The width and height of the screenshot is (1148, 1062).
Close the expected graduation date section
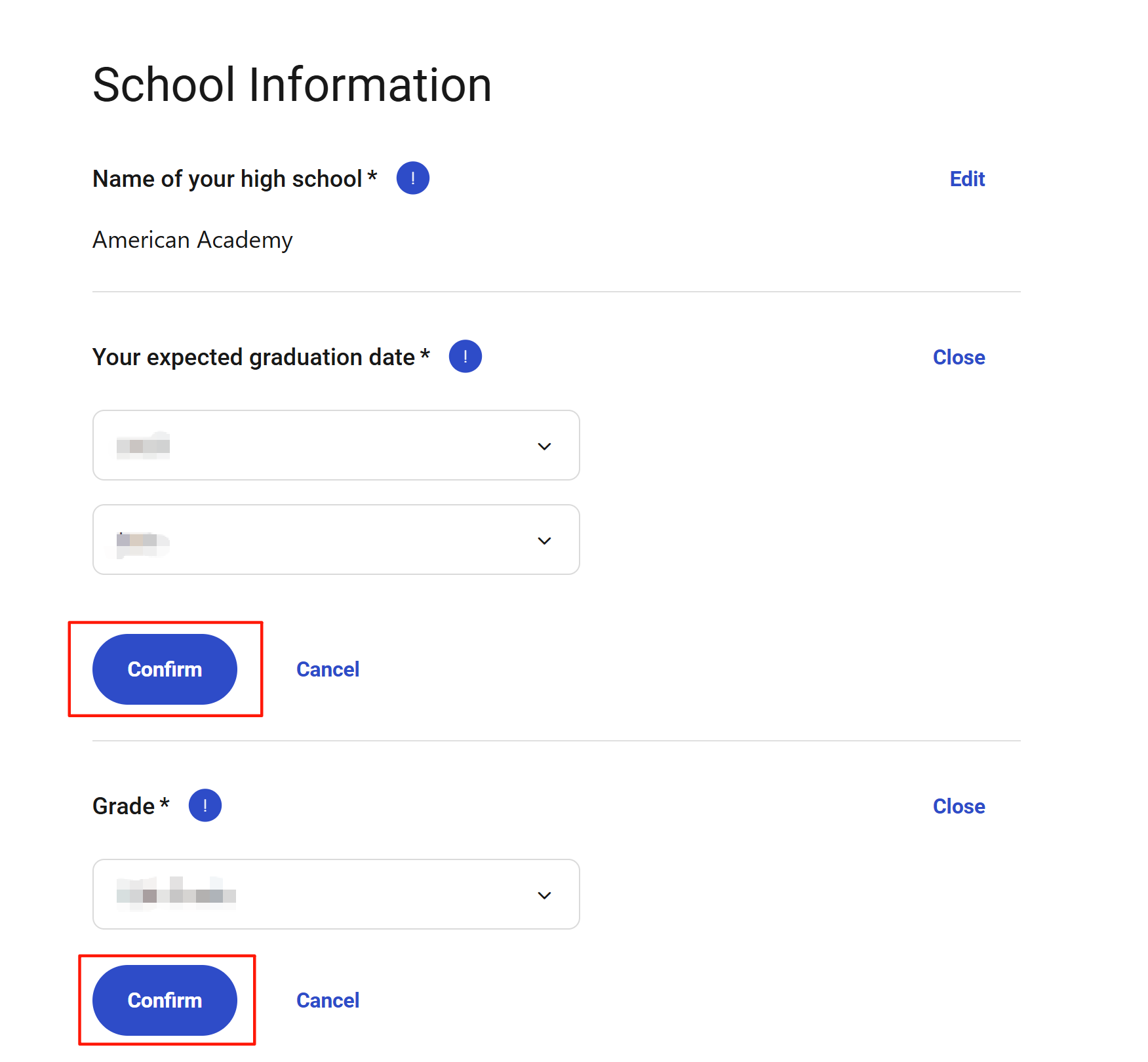pyautogui.click(x=959, y=357)
